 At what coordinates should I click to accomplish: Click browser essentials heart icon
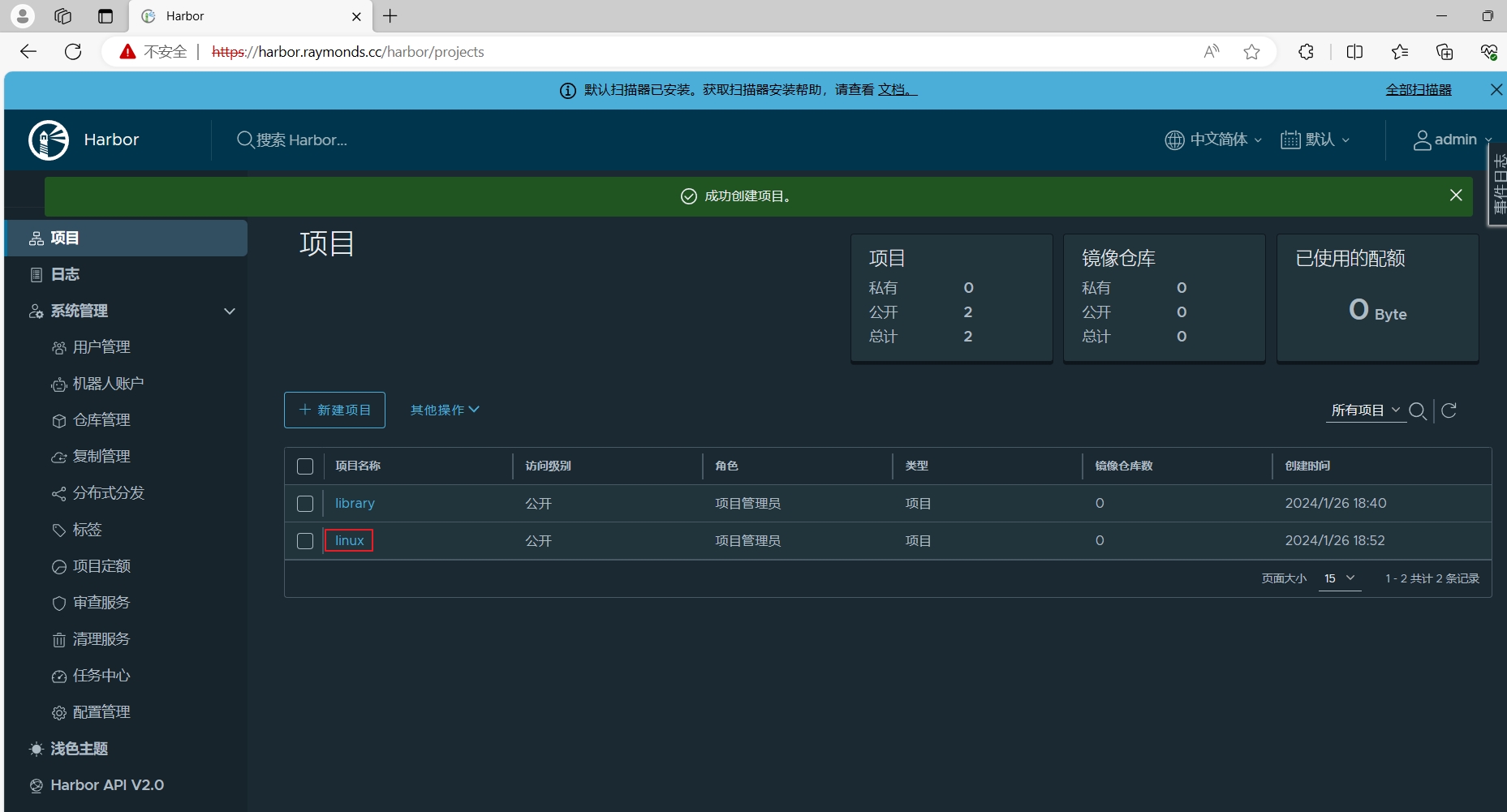tap(1488, 52)
